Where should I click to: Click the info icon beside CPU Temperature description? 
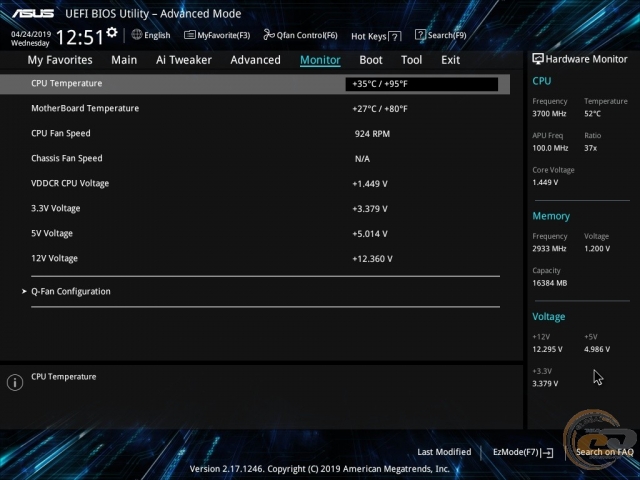pyautogui.click(x=15, y=382)
